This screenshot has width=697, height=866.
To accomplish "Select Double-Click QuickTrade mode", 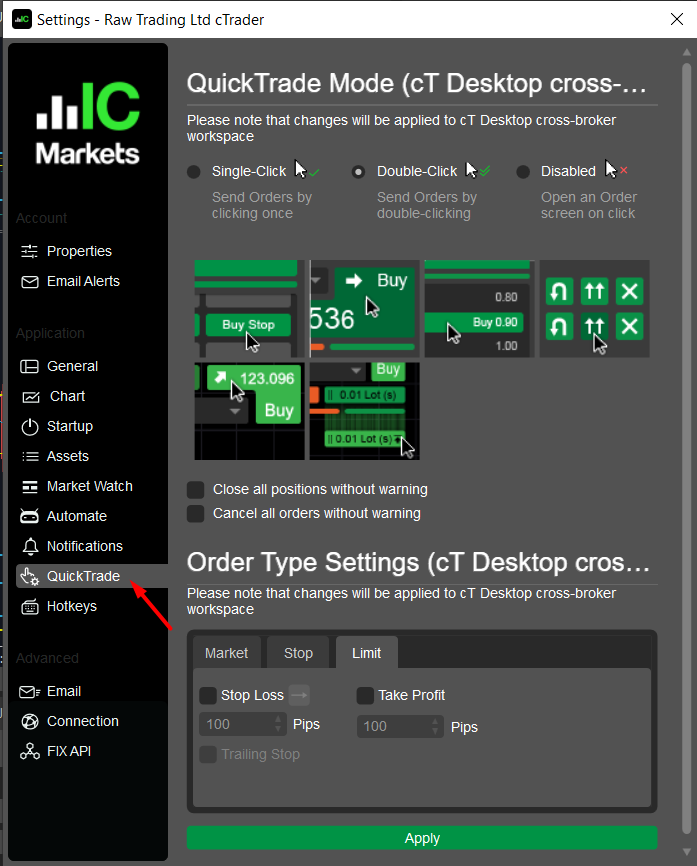I will coord(358,172).
